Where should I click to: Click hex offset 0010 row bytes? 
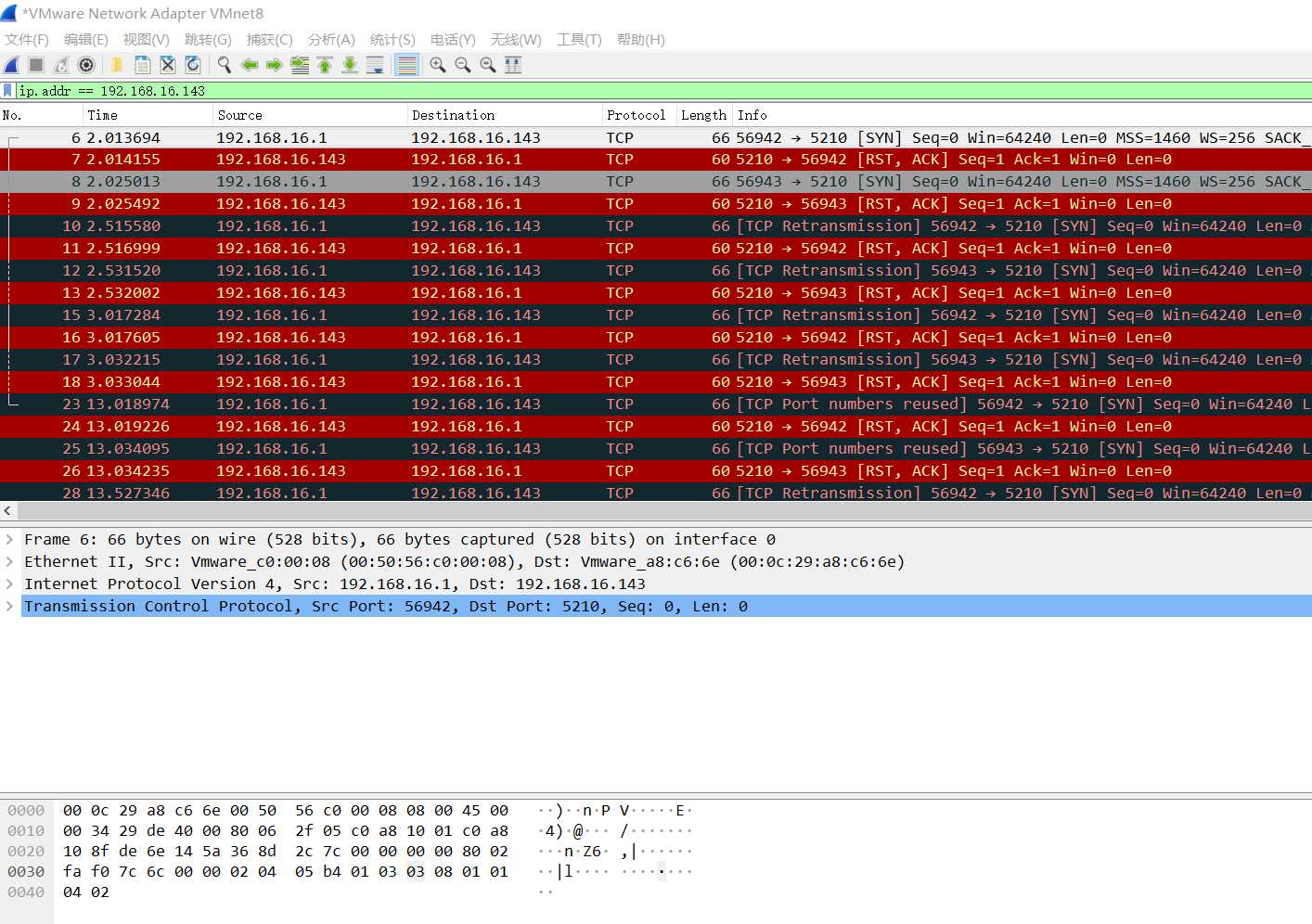click(286, 831)
